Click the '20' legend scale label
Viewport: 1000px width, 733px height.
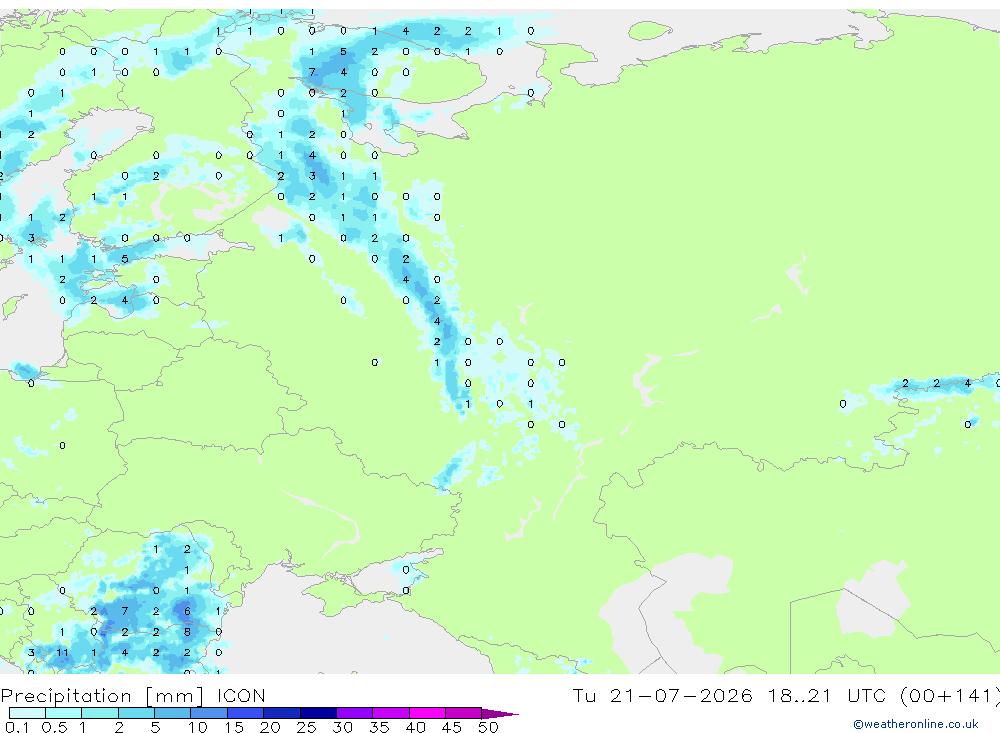click(270, 727)
